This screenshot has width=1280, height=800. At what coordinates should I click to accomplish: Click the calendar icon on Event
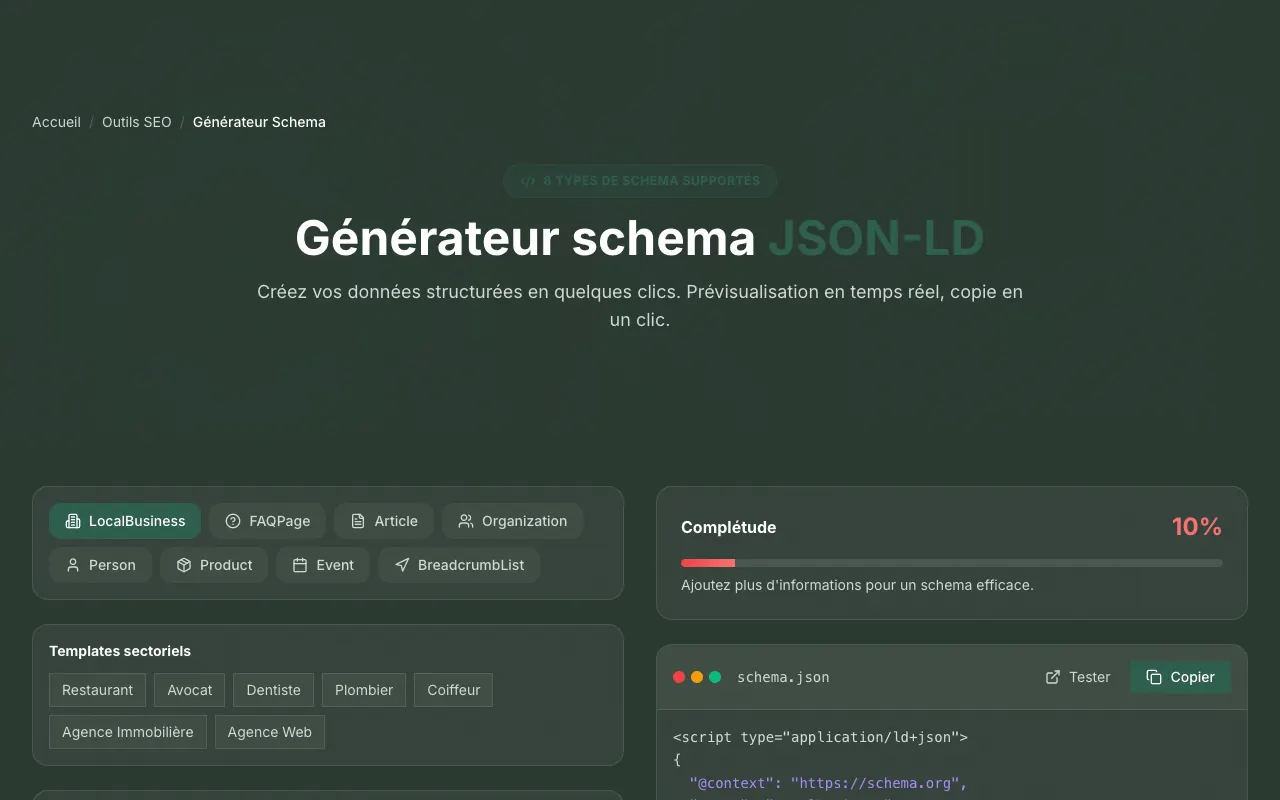point(300,565)
